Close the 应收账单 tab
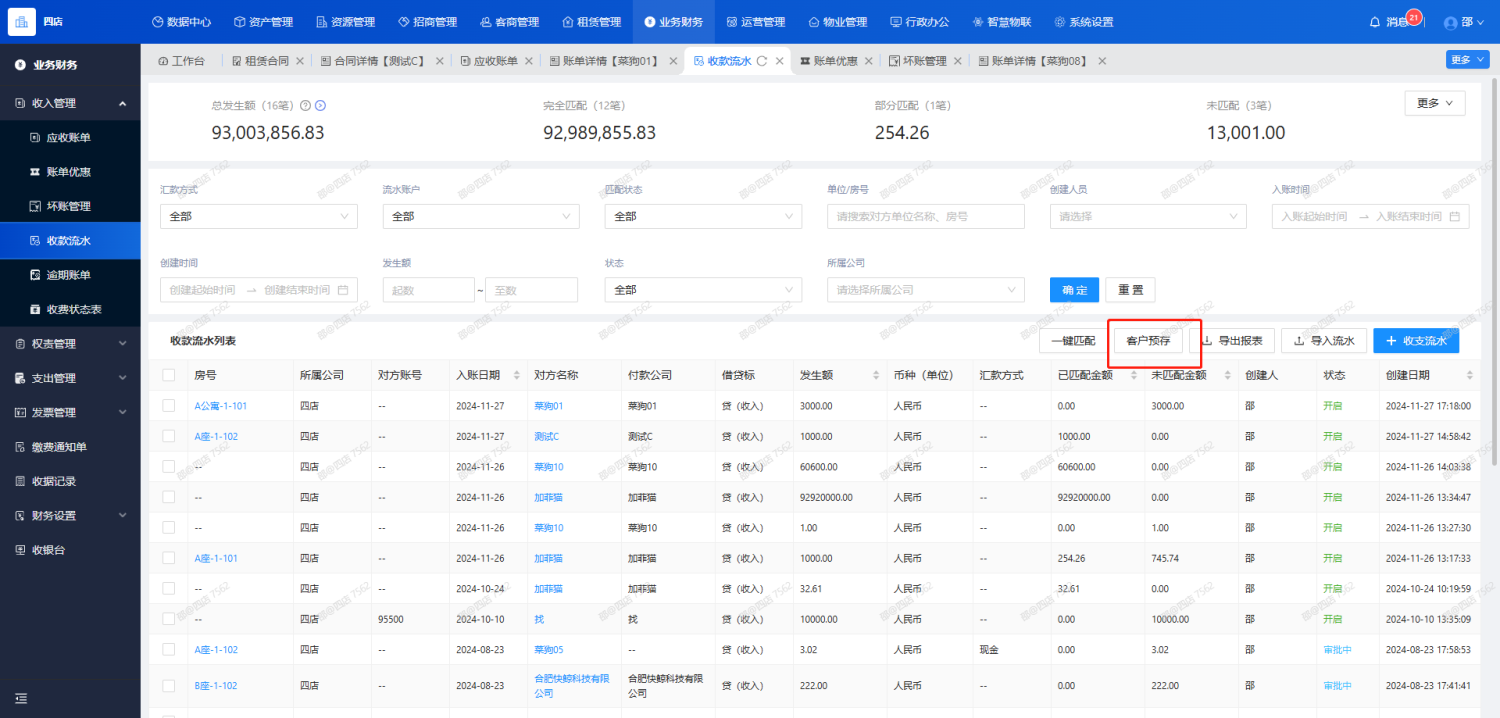 (x=529, y=61)
